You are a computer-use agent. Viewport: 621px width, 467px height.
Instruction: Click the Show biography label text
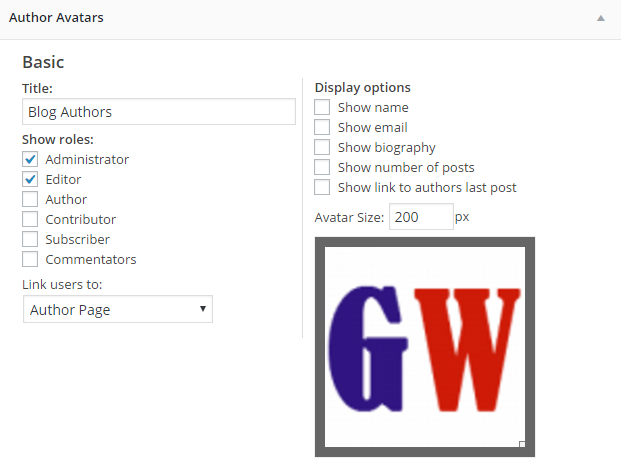pyautogui.click(x=386, y=147)
